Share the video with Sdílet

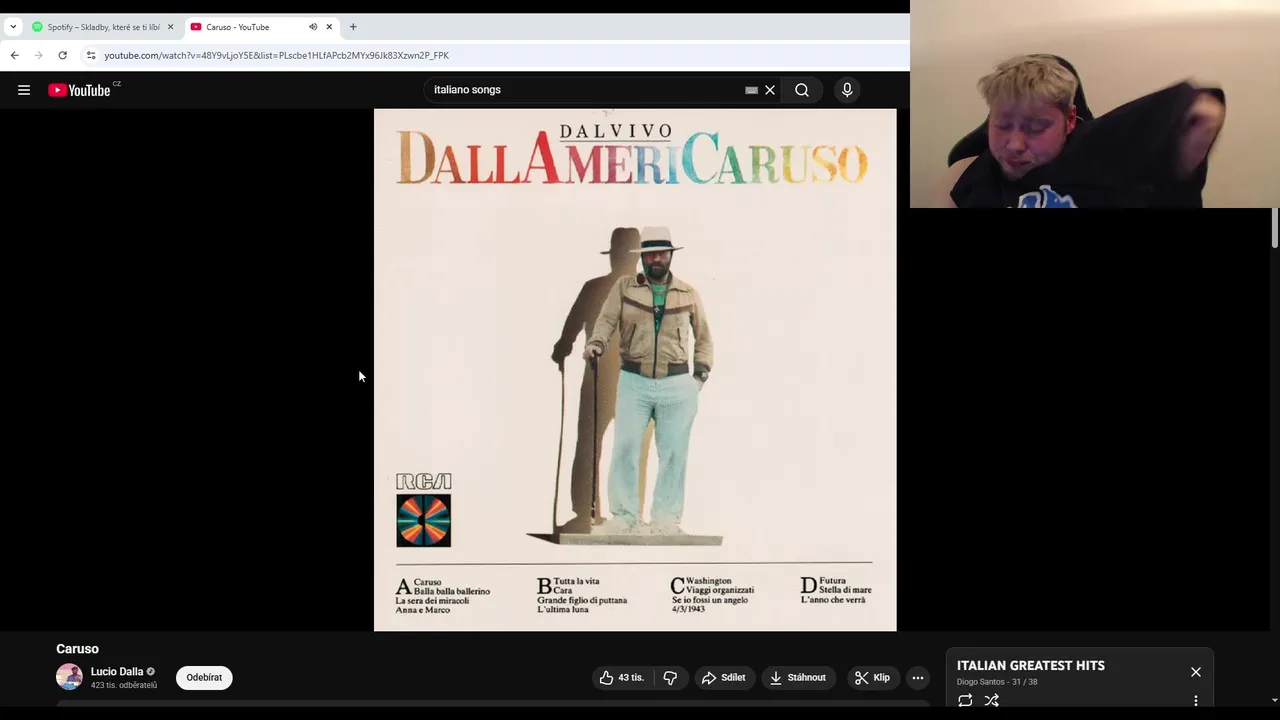723,677
